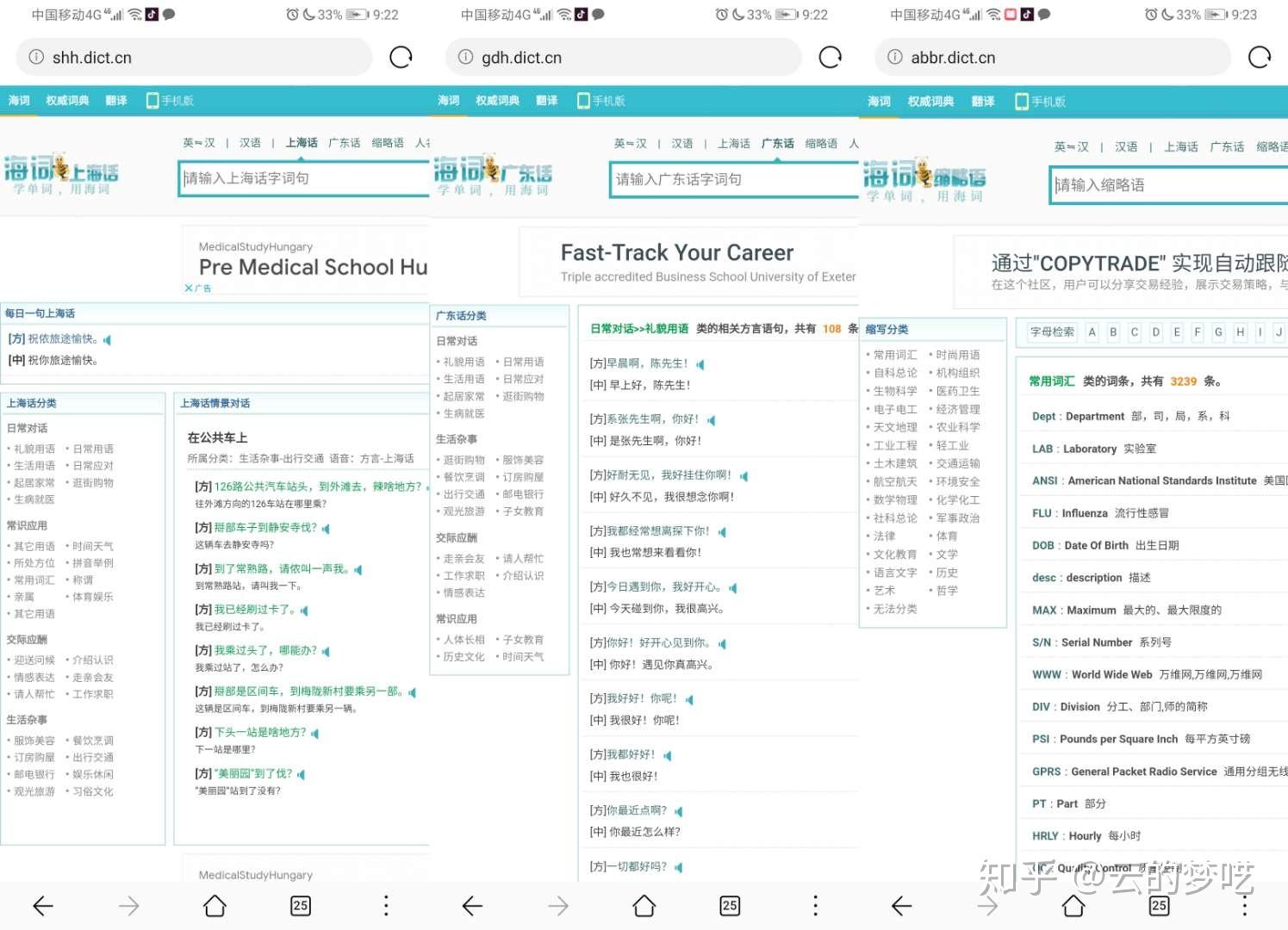This screenshot has height=930, width=1288.
Task: Select the 上海话 tab on abbr.dict.cn page
Action: tap(1180, 147)
